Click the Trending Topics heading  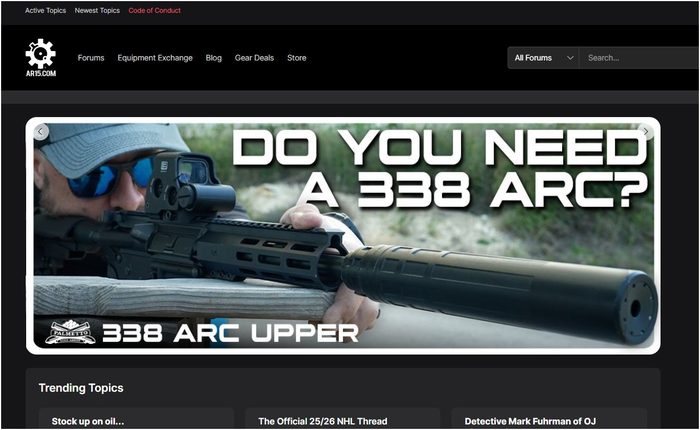(x=81, y=388)
